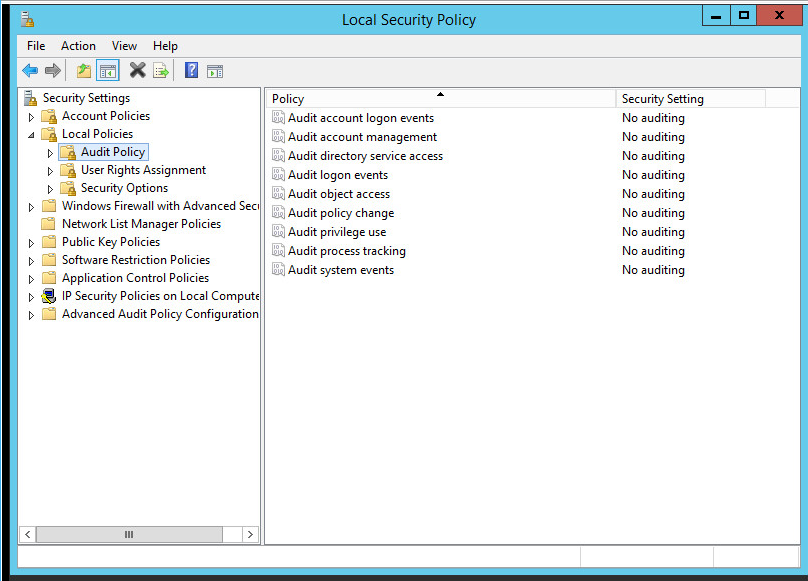Click the Security Settings root icon
Viewport: 808px width, 581px height.
30,98
